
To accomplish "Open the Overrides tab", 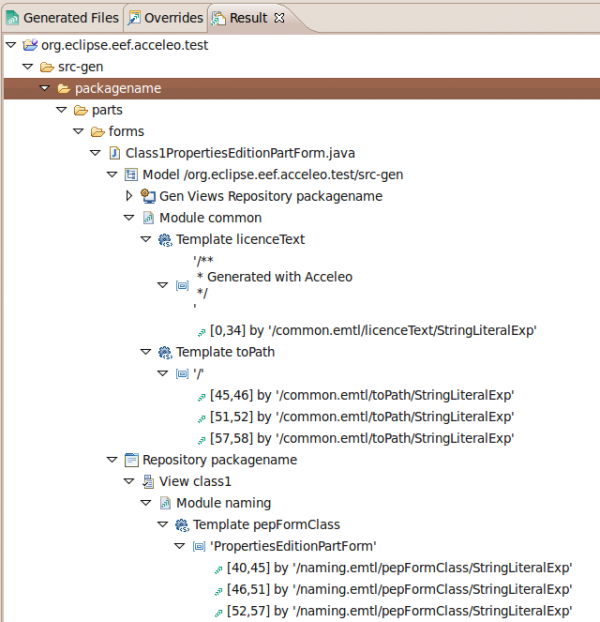I will [x=166, y=17].
